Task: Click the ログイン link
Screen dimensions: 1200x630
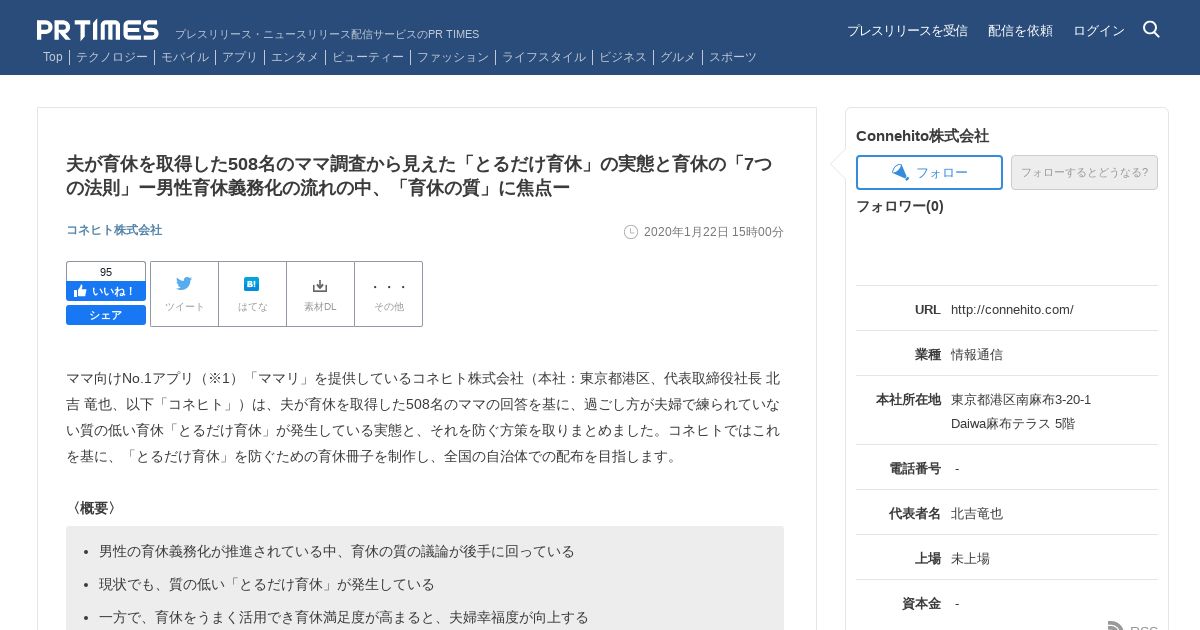Action: [1098, 31]
